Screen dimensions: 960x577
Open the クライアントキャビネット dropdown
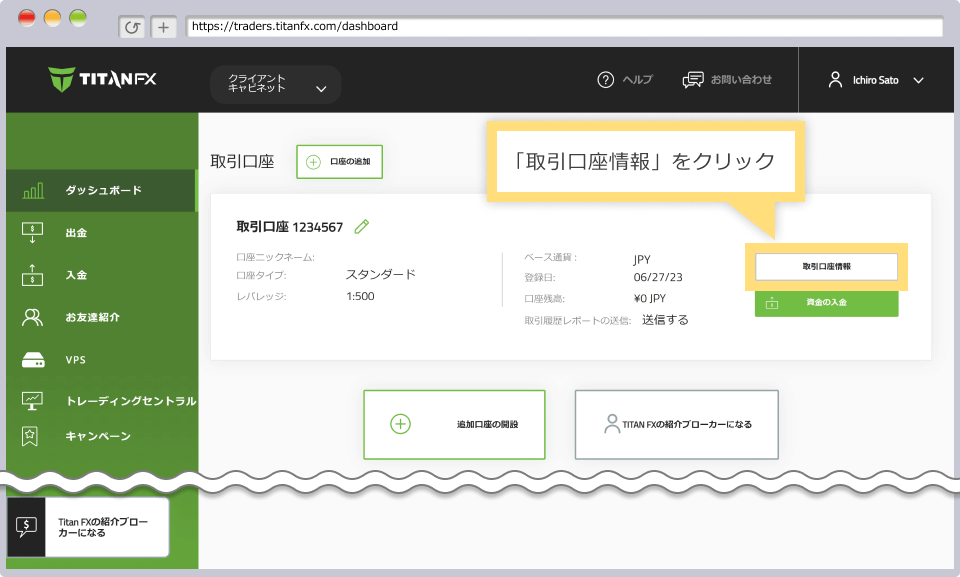[276, 84]
